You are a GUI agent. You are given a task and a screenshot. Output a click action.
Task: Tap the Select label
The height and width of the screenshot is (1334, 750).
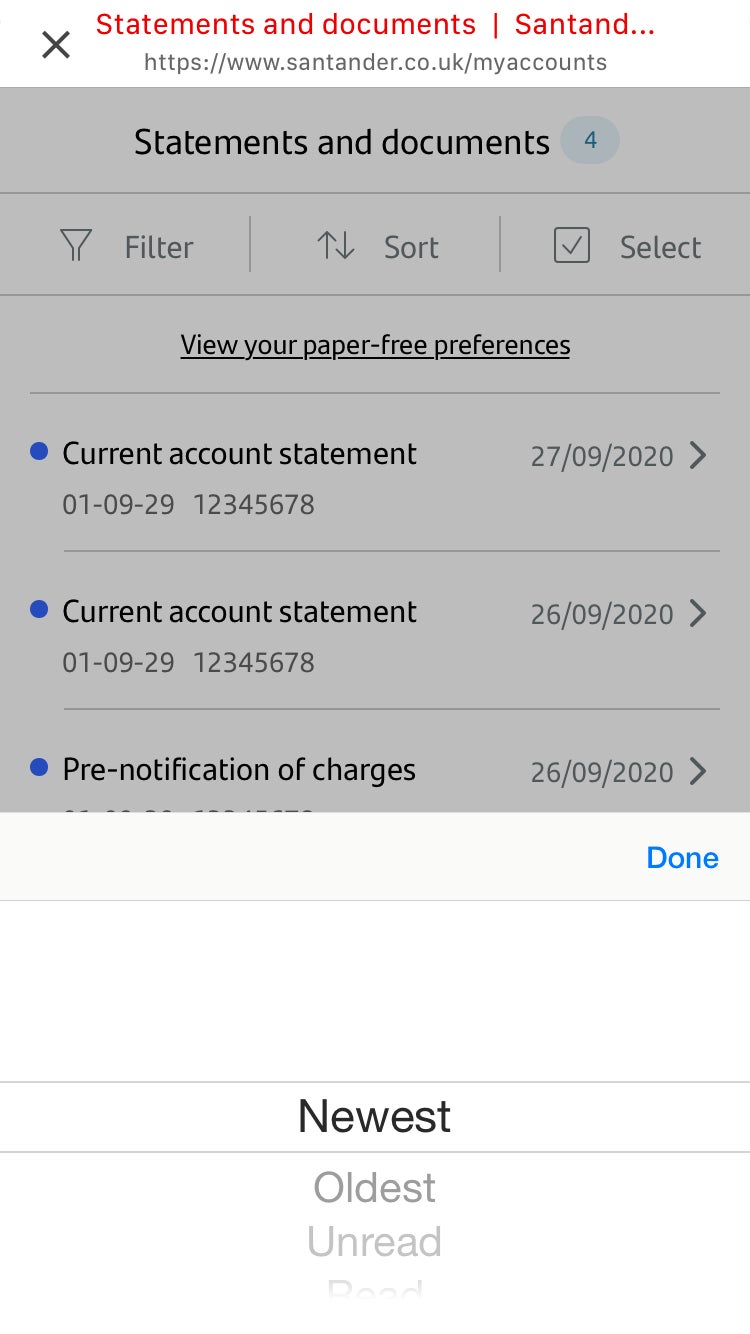(x=660, y=247)
